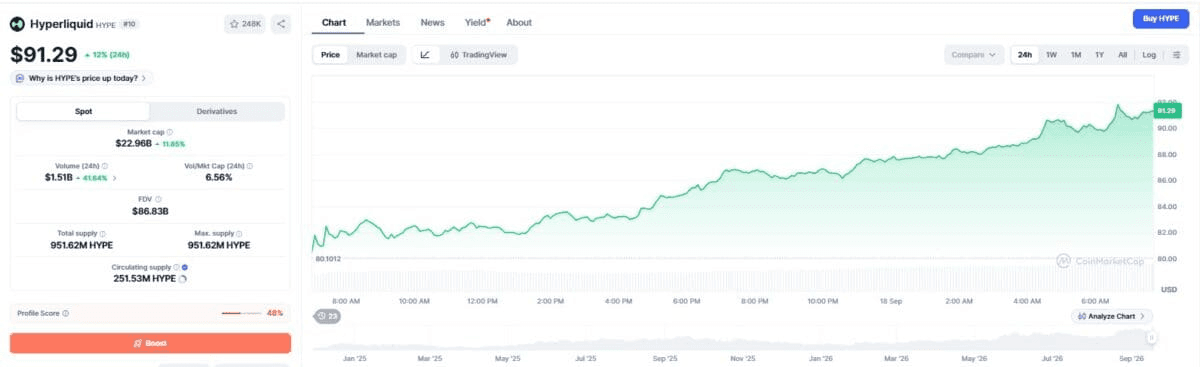This screenshot has width=1200, height=367.
Task: Set chart range to 1Y
Action: (1099, 55)
